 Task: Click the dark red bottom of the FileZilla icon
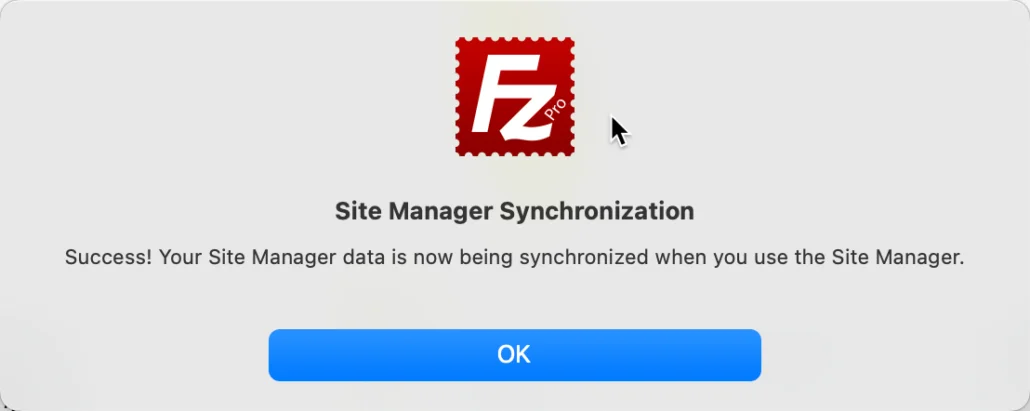(515, 148)
